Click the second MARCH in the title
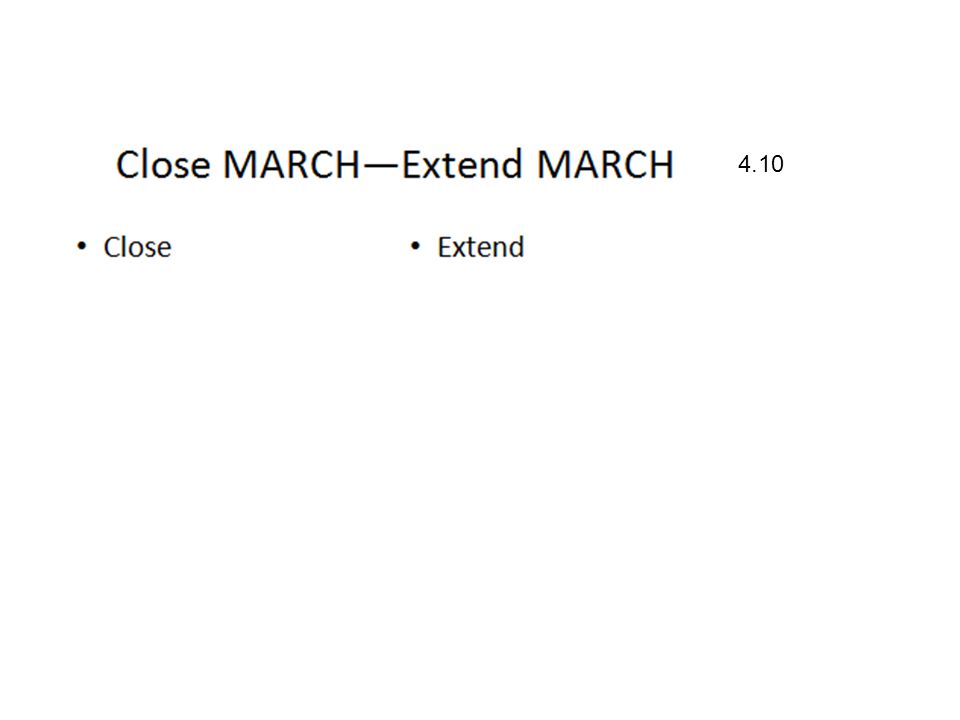This screenshot has width=960, height=720. (606, 164)
